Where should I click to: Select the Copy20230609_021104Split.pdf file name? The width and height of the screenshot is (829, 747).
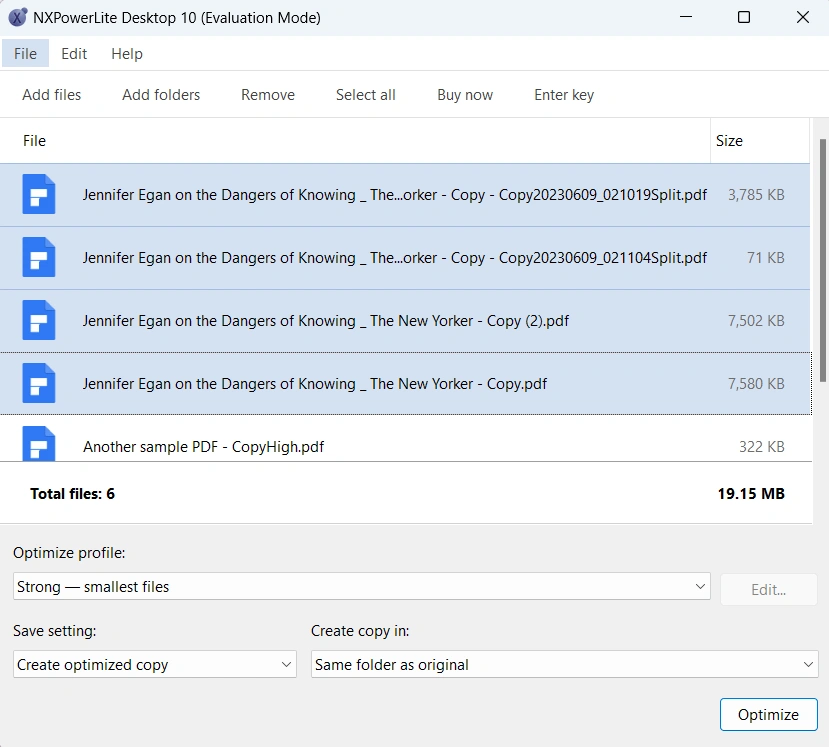[394, 257]
